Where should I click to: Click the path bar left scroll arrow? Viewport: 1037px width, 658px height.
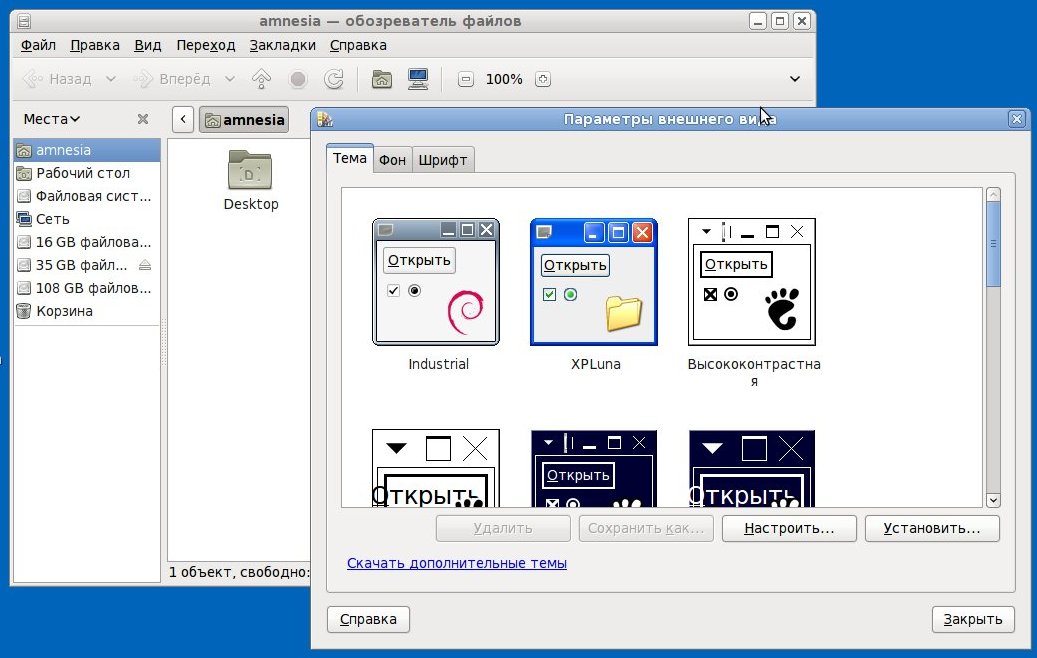click(183, 120)
